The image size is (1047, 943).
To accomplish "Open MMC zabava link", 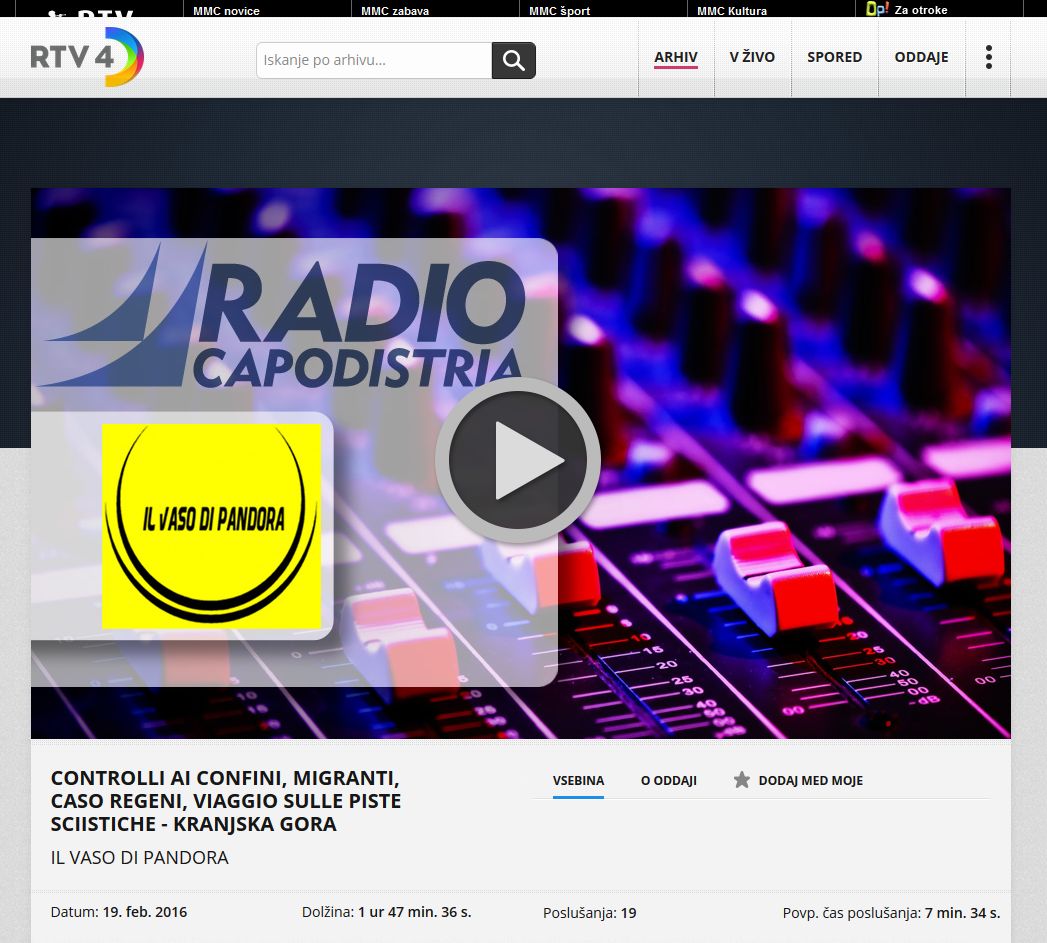I will click(395, 11).
